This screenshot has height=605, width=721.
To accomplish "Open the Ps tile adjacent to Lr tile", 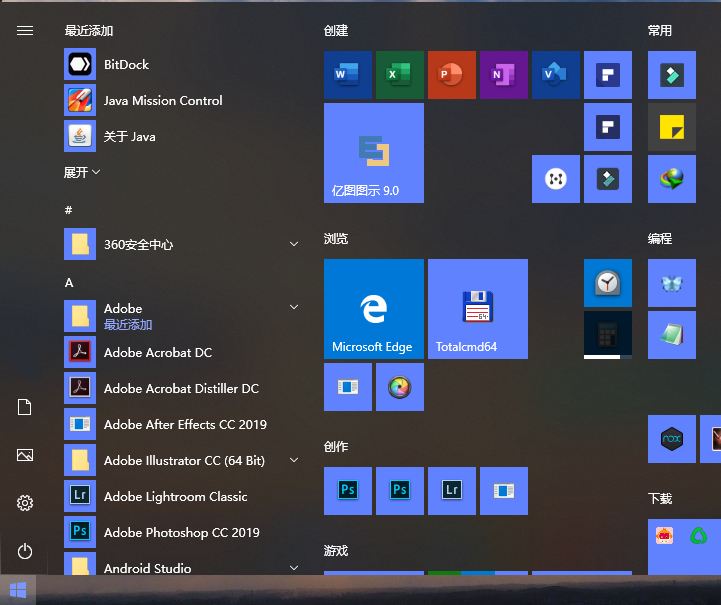I will (x=400, y=491).
